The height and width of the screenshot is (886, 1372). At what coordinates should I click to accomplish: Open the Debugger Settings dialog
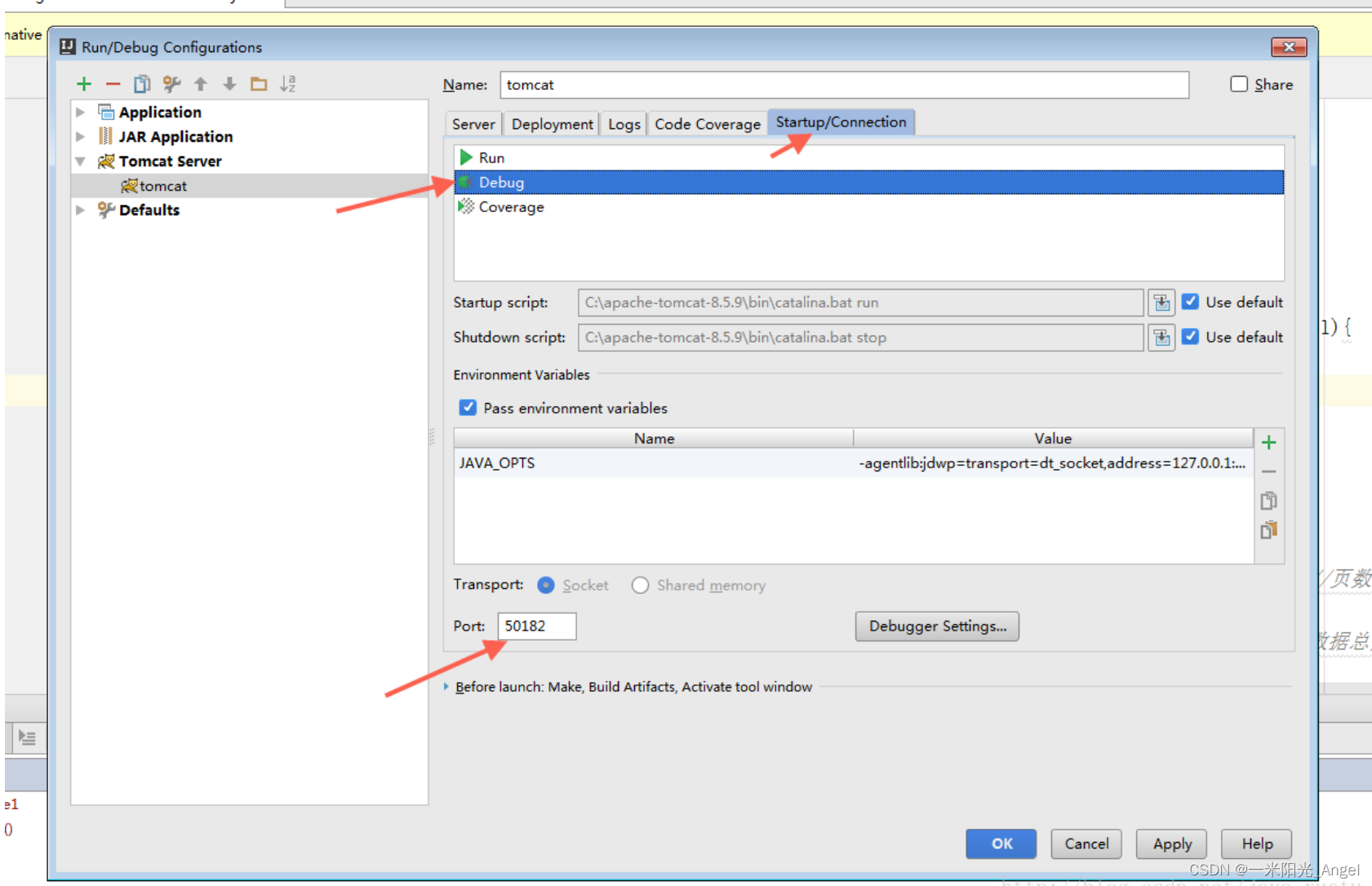[x=936, y=626]
